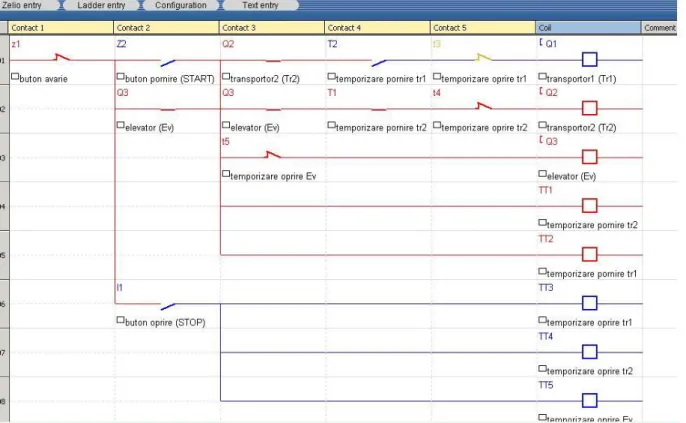Click 'temporizare pornire tr1' text under TT2 coil

click(592, 274)
